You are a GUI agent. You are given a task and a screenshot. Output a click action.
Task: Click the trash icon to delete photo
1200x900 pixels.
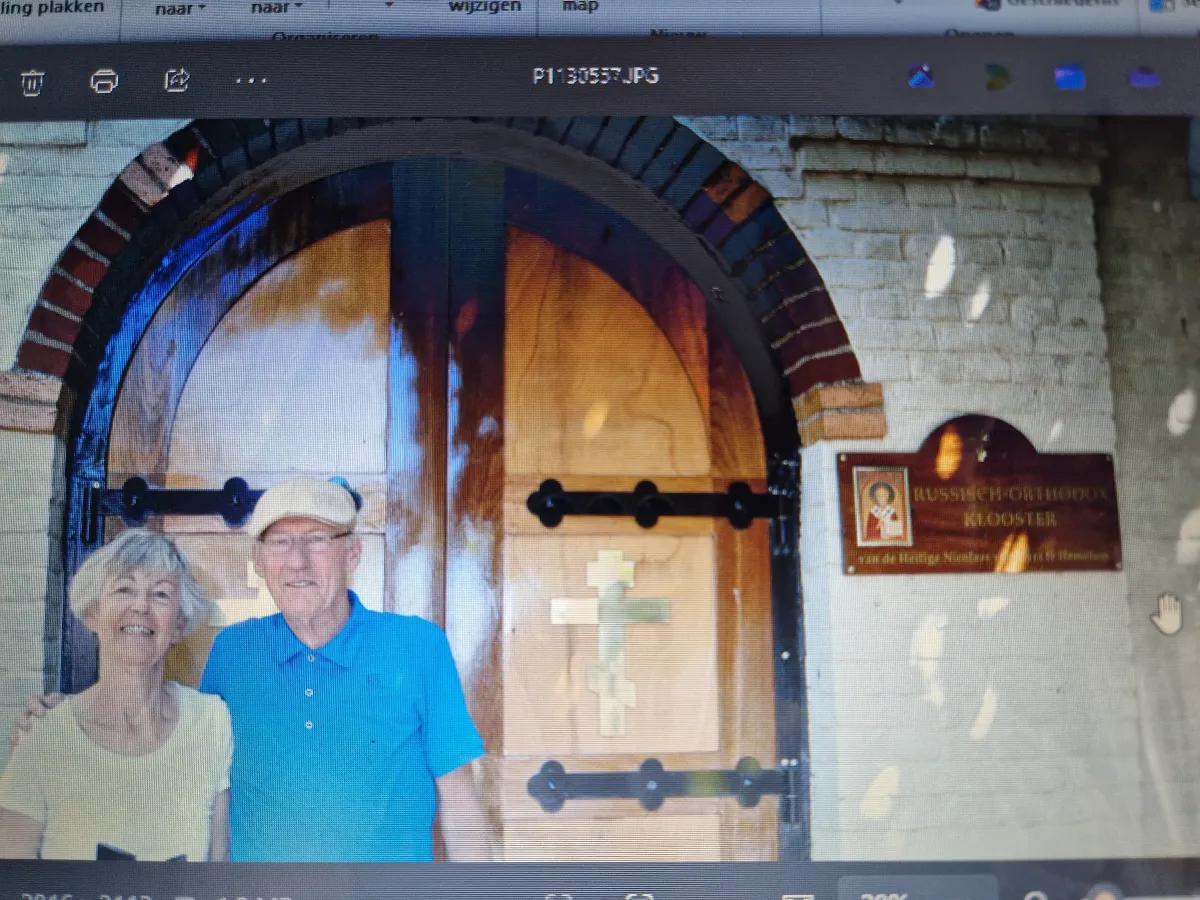coord(32,82)
